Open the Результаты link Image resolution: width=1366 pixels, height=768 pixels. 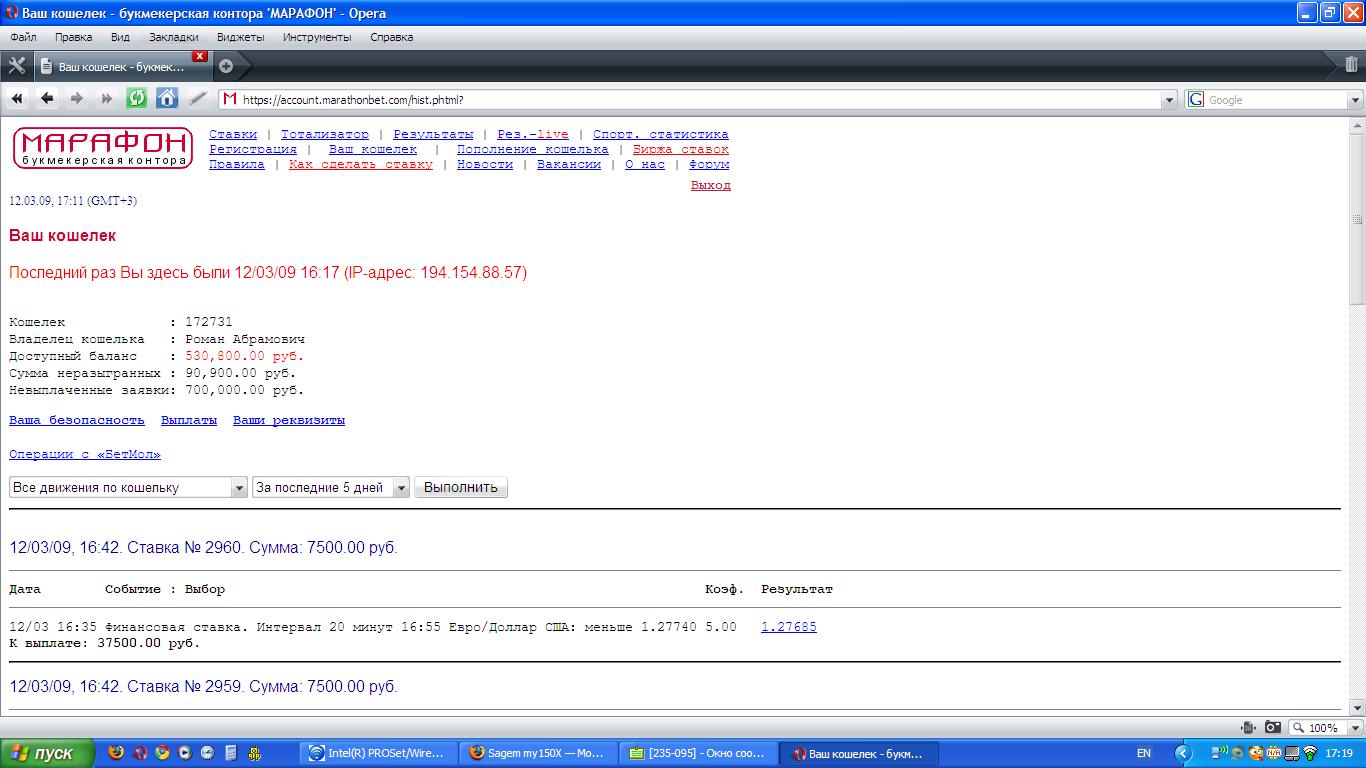(433, 134)
